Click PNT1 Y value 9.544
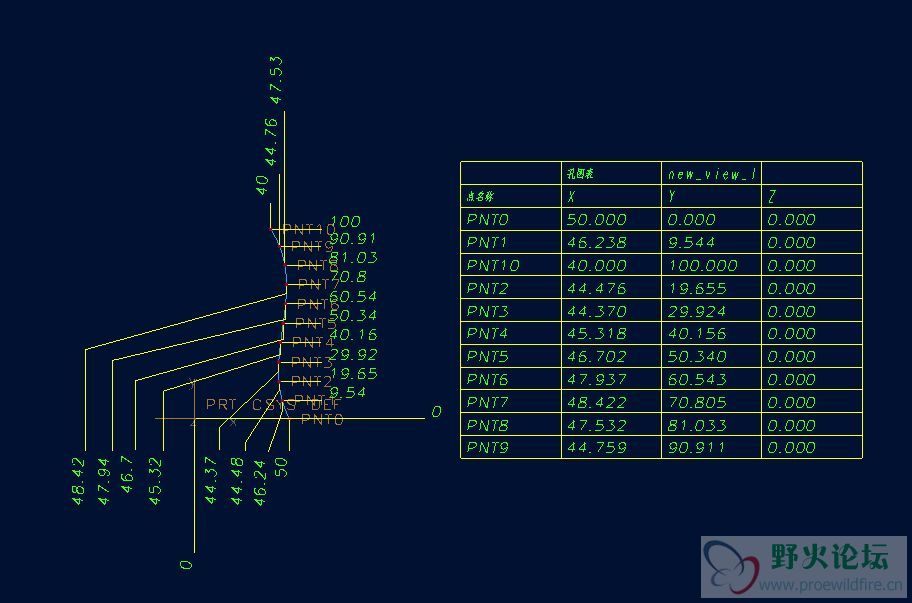 point(690,242)
